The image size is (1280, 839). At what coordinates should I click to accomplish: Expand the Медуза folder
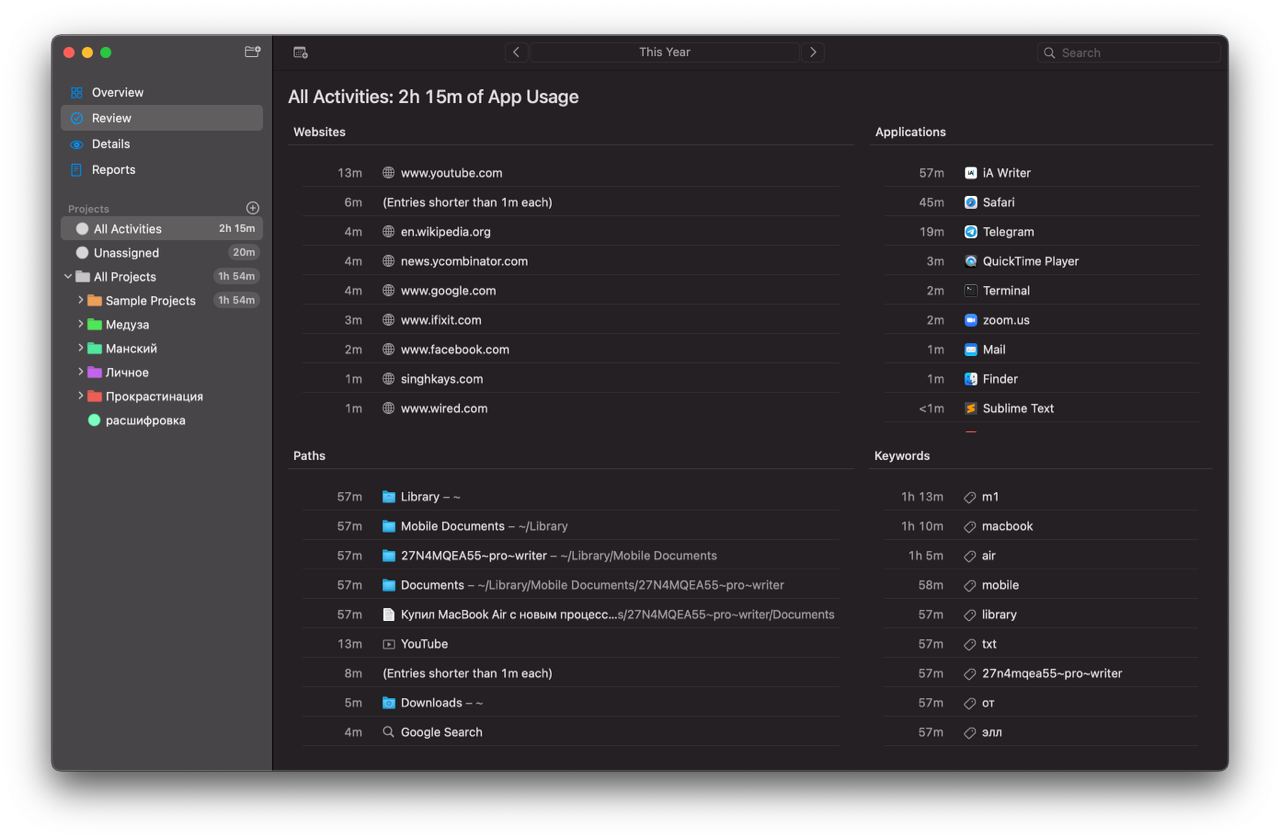[81, 324]
